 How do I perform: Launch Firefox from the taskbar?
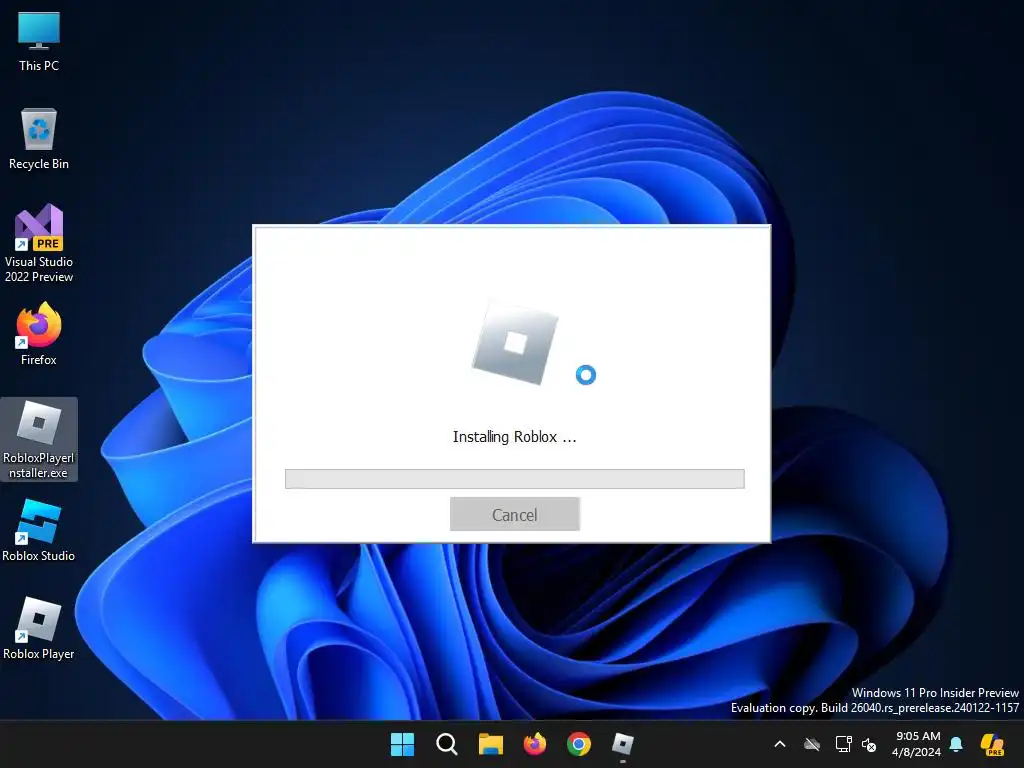(x=535, y=744)
